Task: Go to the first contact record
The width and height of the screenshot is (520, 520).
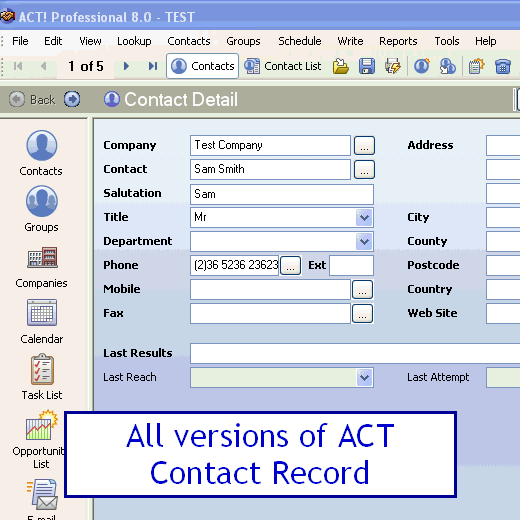Action: pyautogui.click(x=18, y=66)
